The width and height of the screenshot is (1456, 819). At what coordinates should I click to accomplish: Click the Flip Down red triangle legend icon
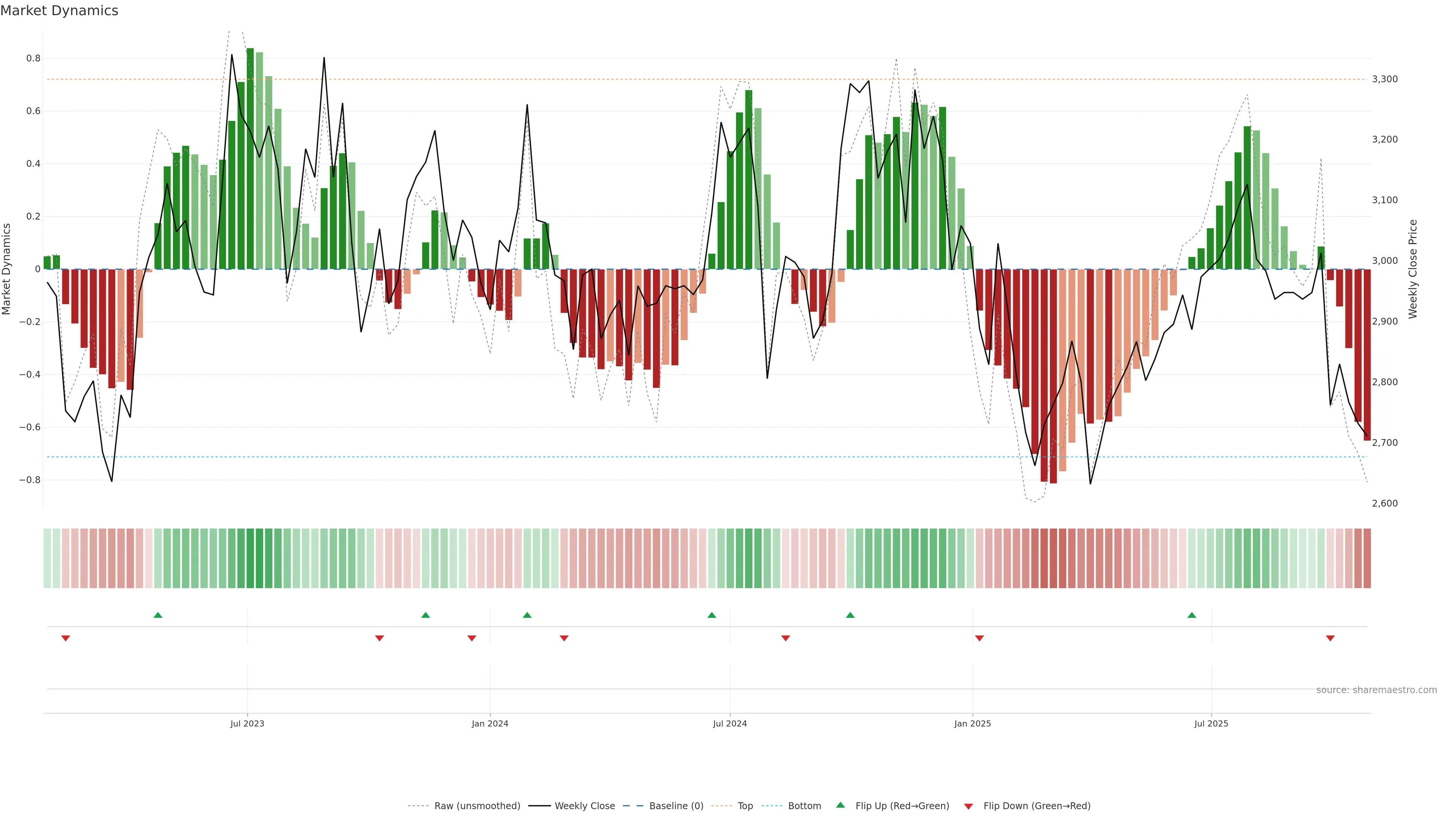tap(968, 806)
